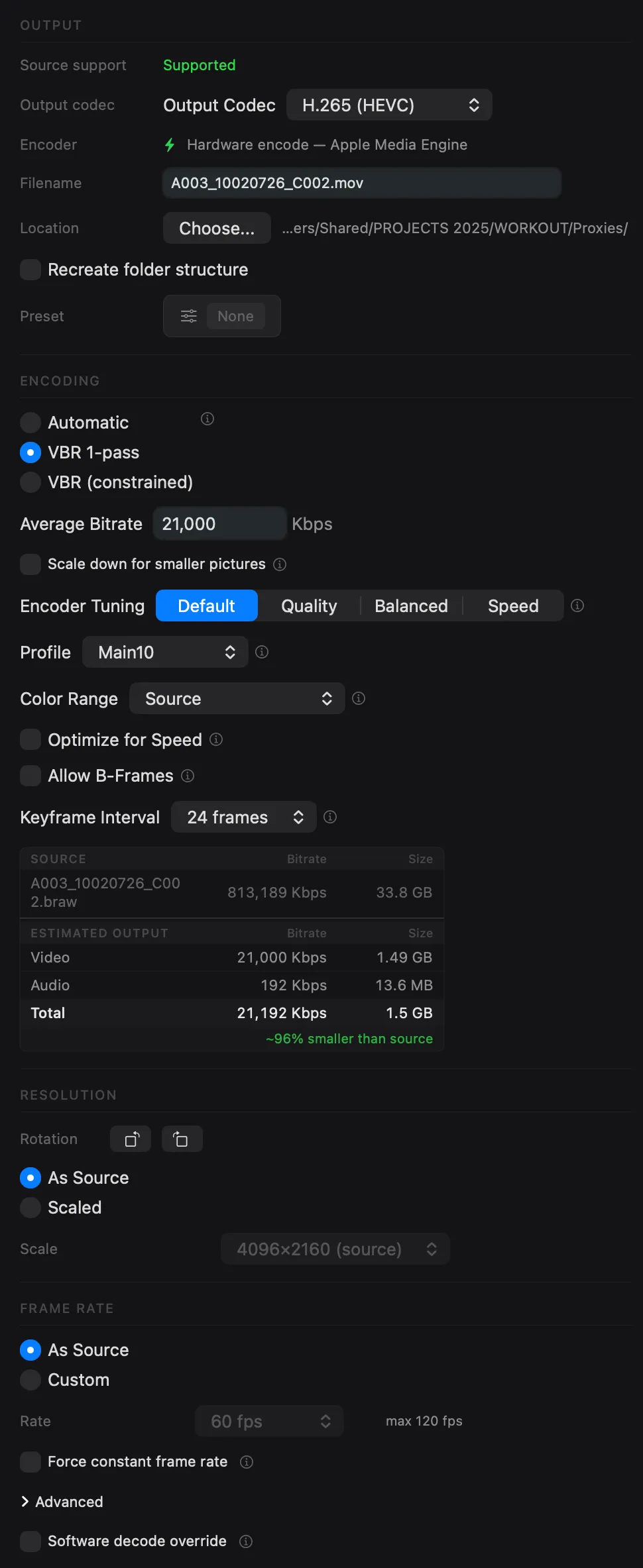Click source size 33.8 GB
Screen dimensions: 643x1568
(x=404, y=892)
